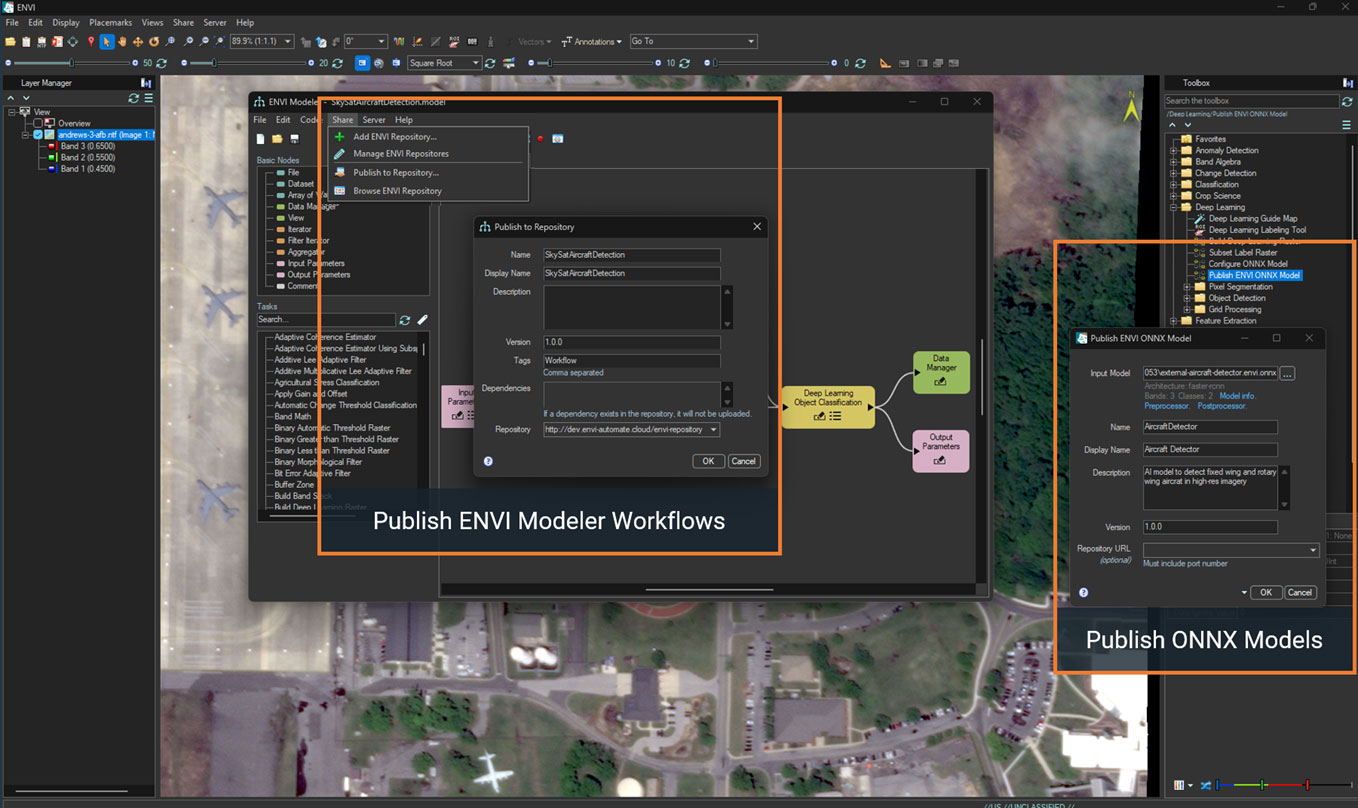Open the Model info link

(1237, 396)
